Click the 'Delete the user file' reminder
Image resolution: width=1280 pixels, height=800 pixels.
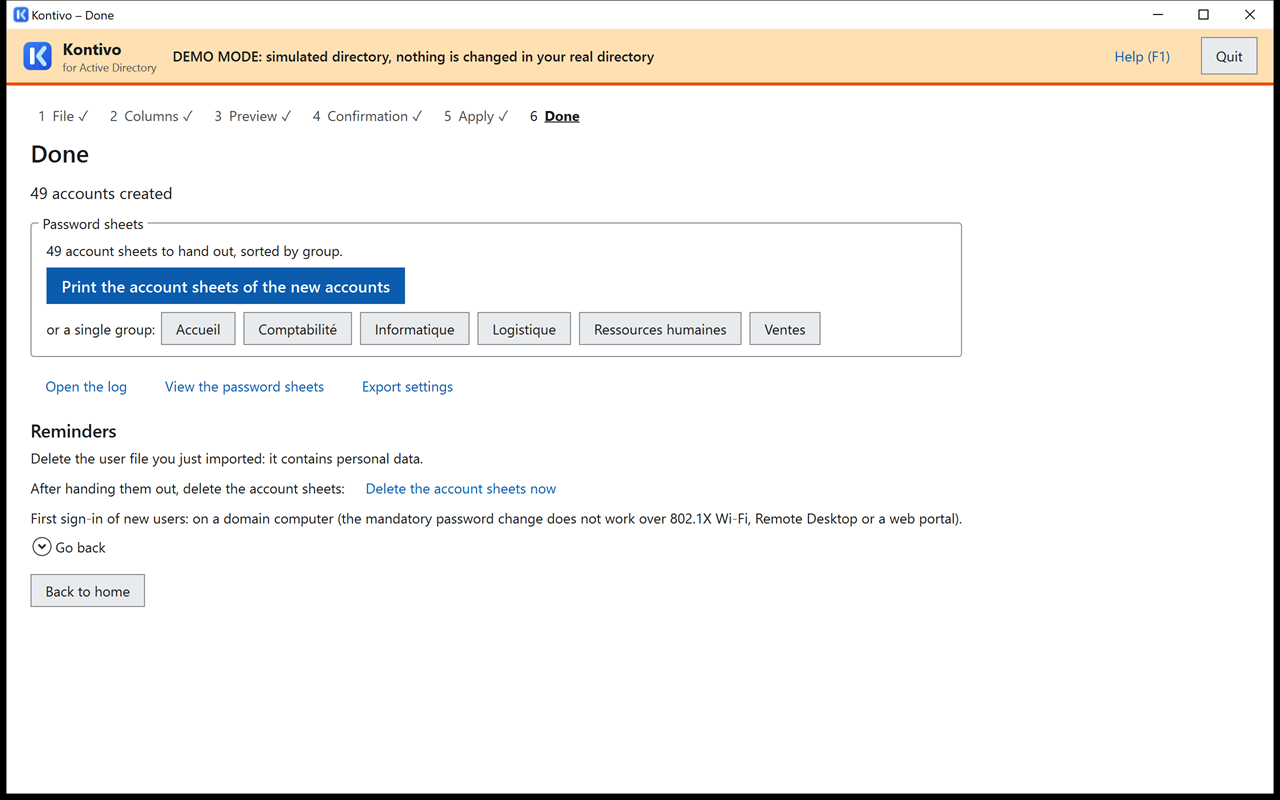pyautogui.click(x=227, y=459)
